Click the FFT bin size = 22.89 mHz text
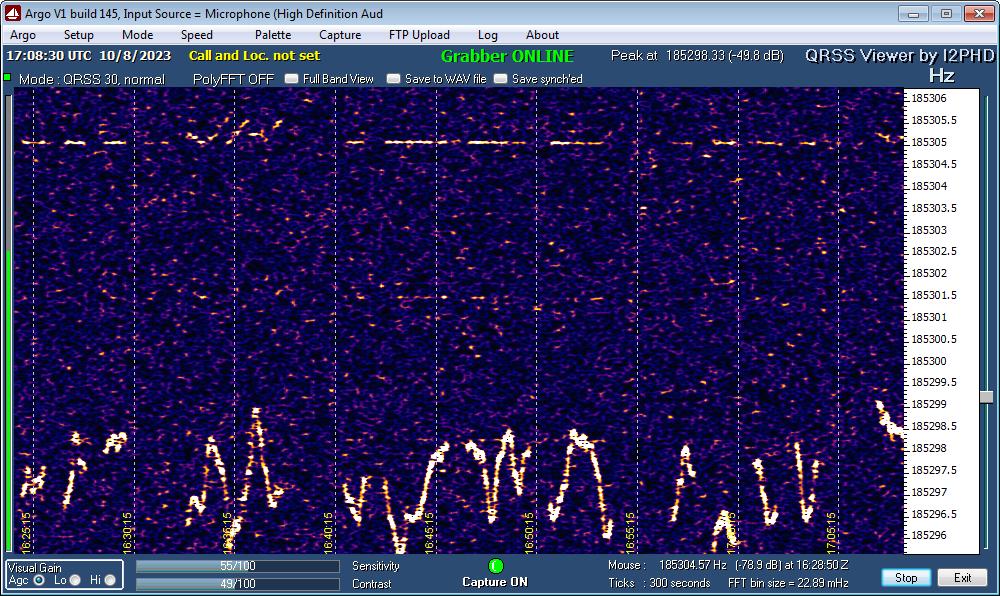The width and height of the screenshot is (1000, 596). [788, 583]
